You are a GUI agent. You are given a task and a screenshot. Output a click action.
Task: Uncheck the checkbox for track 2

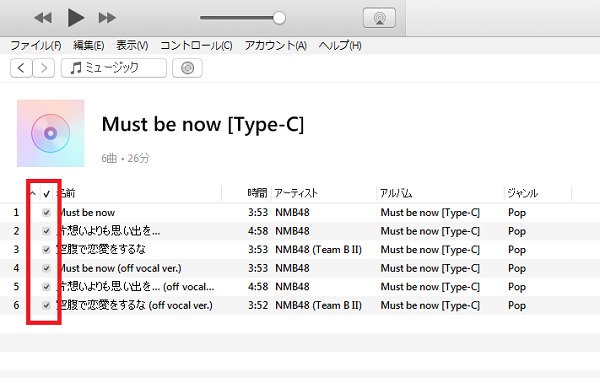point(46,231)
